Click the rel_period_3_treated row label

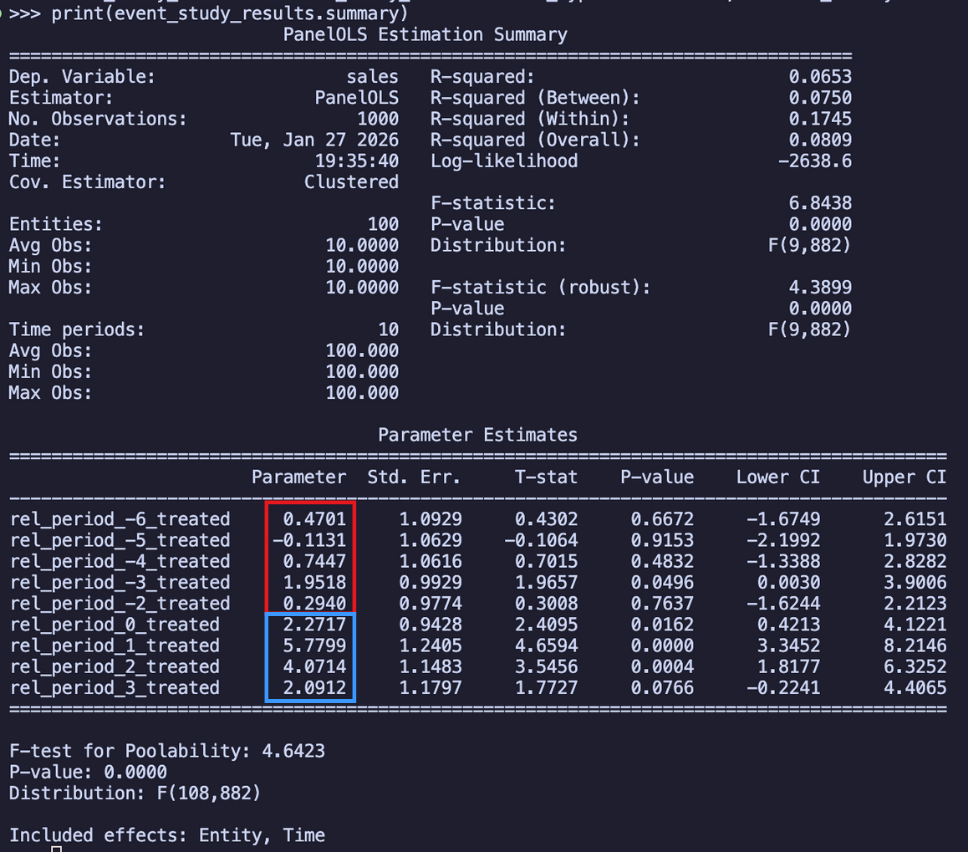(115, 687)
